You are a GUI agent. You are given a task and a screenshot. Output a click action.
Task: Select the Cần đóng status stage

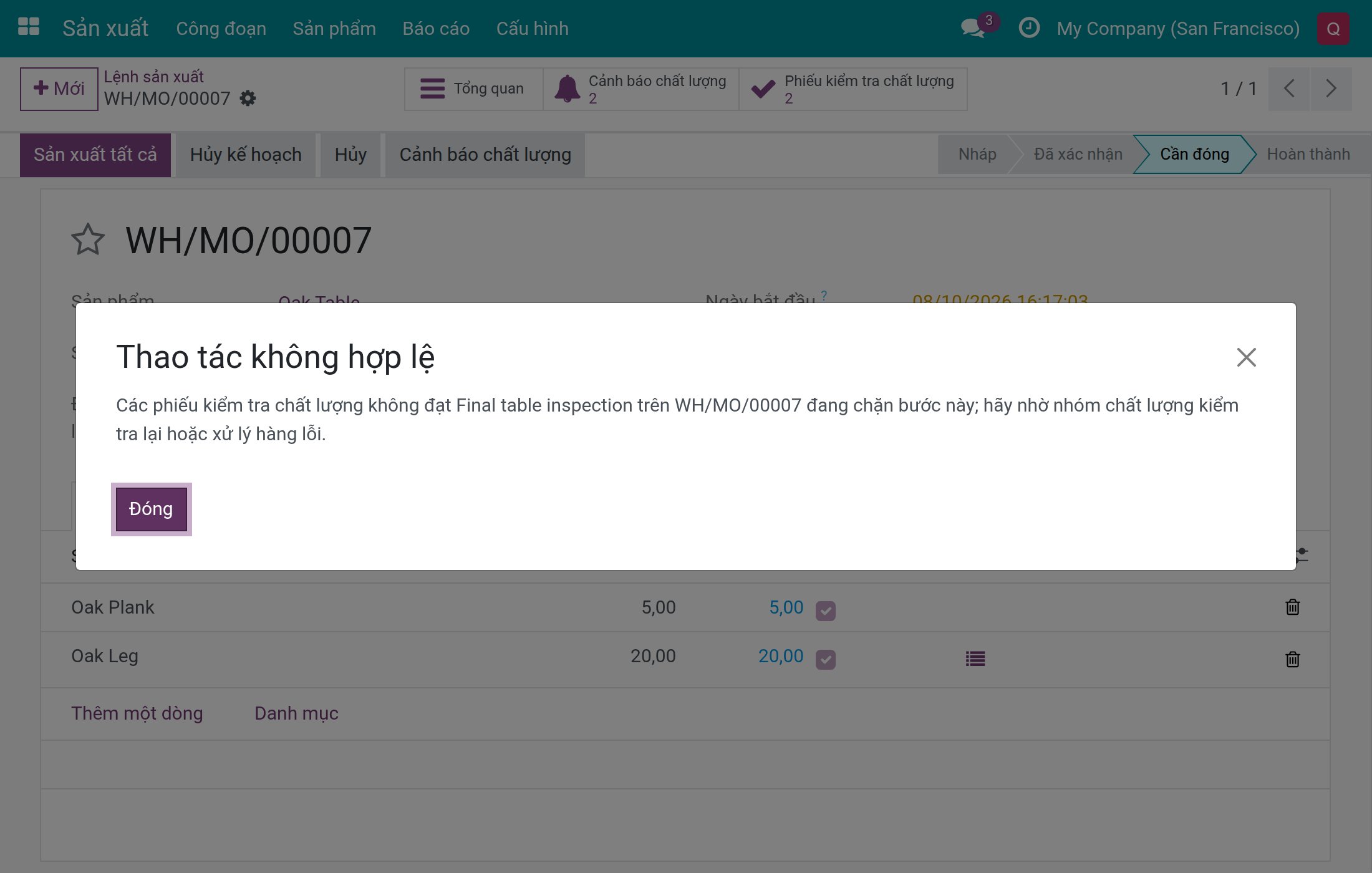point(1194,154)
